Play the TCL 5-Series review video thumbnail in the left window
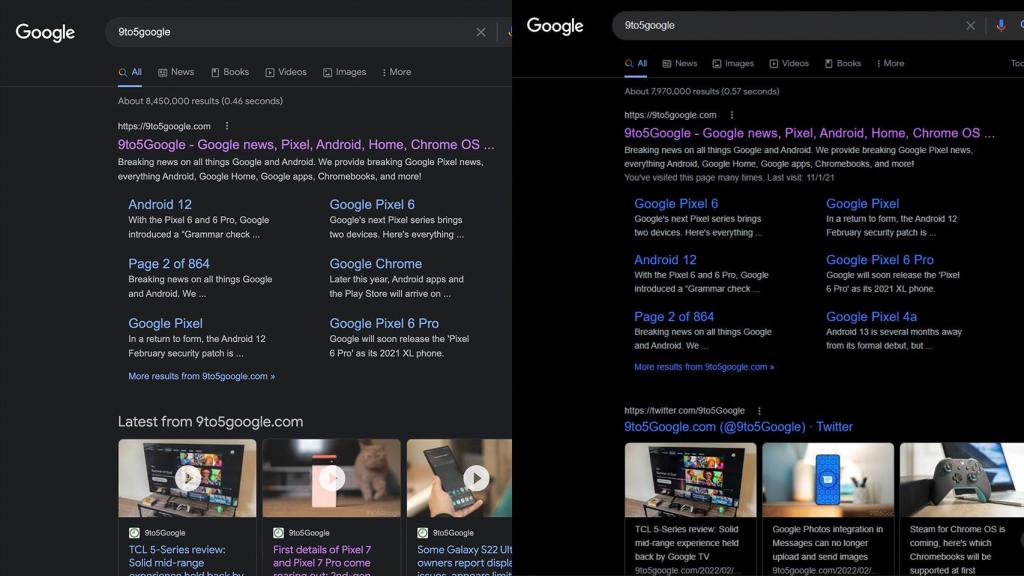The image size is (1024, 576). point(187,478)
